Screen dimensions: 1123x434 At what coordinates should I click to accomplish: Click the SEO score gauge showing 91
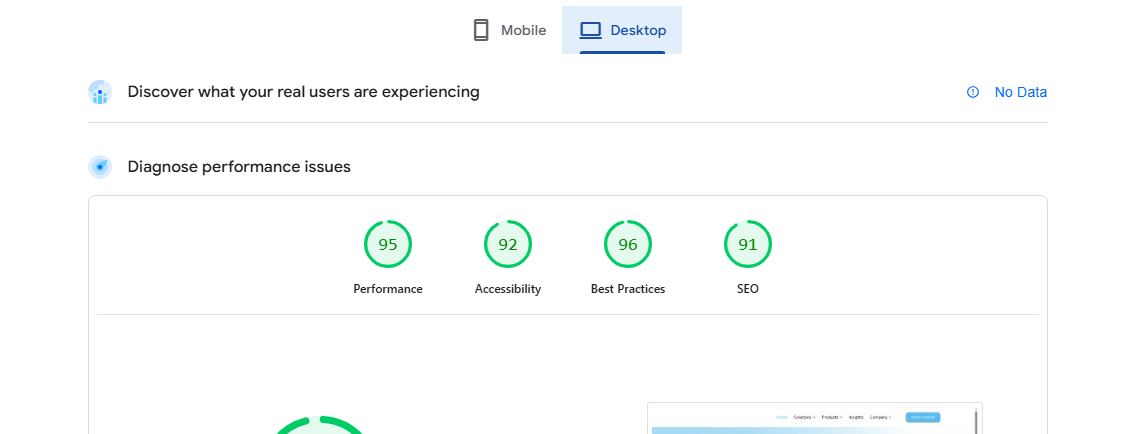[748, 244]
